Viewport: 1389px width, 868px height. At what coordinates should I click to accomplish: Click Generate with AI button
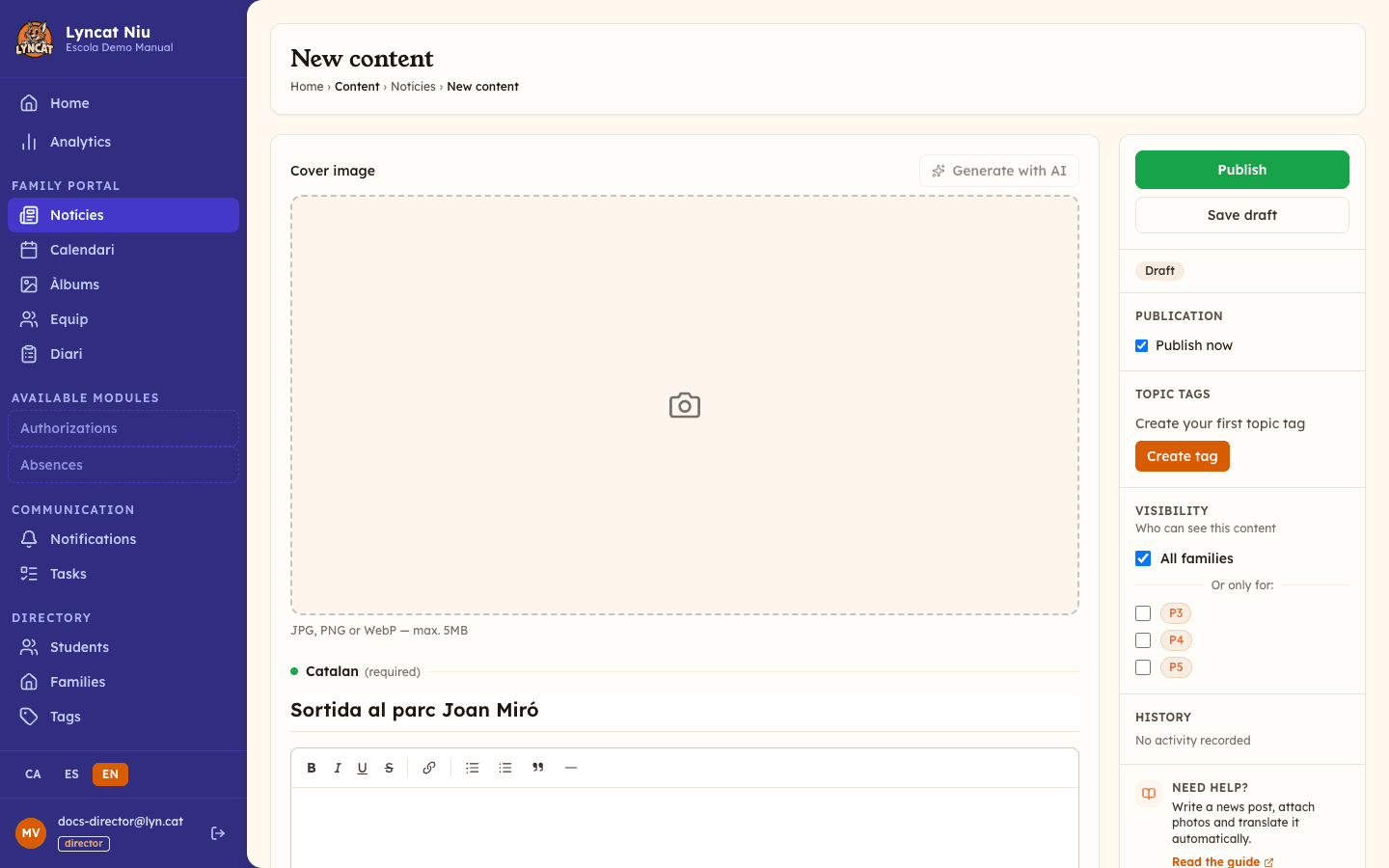999,171
